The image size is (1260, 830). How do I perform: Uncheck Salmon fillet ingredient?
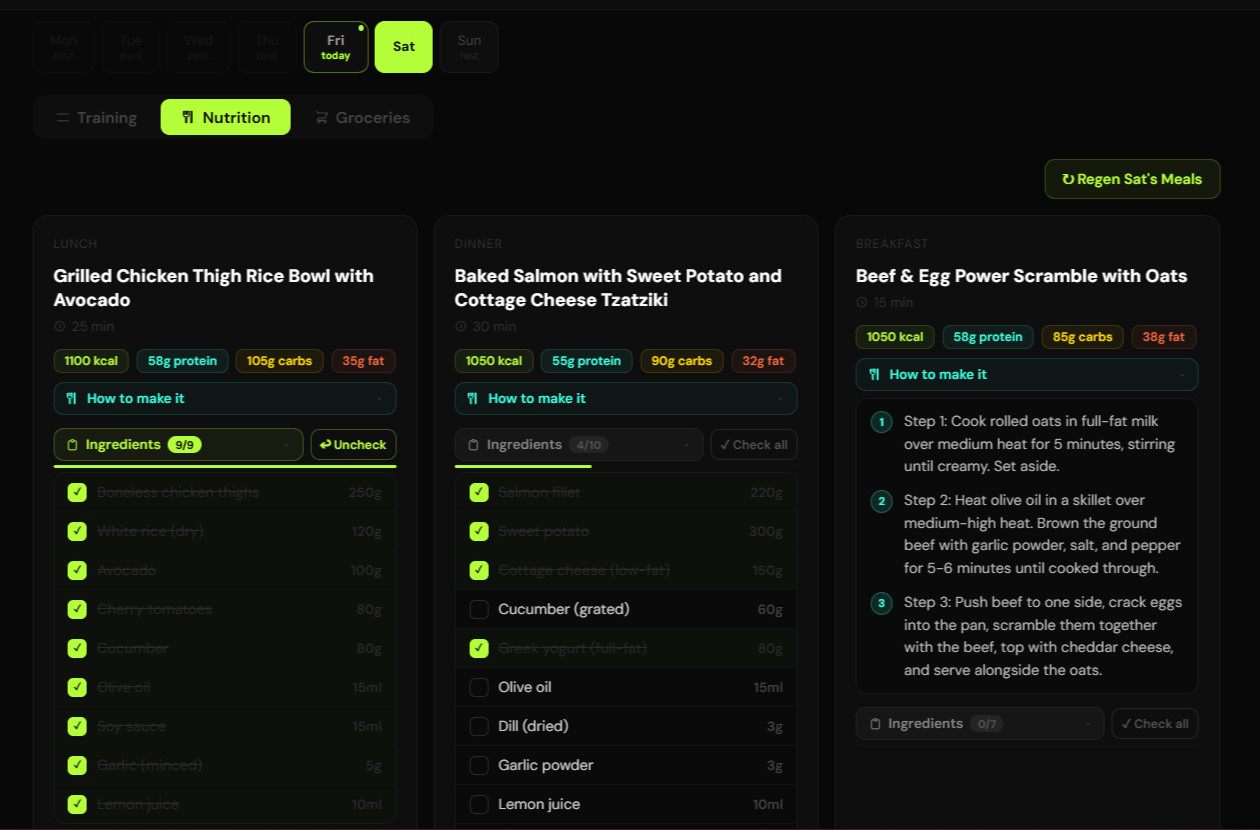pos(479,492)
